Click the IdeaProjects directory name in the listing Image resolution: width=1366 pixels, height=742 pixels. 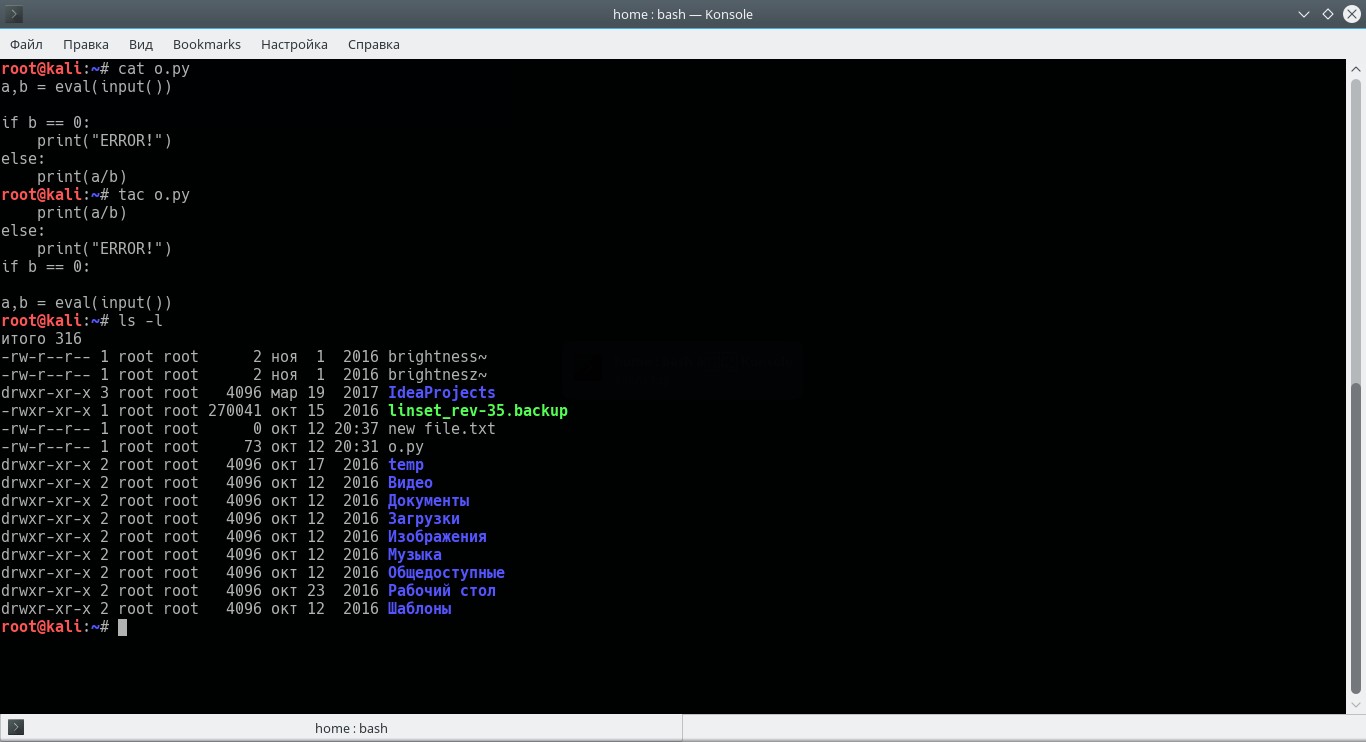coord(441,393)
